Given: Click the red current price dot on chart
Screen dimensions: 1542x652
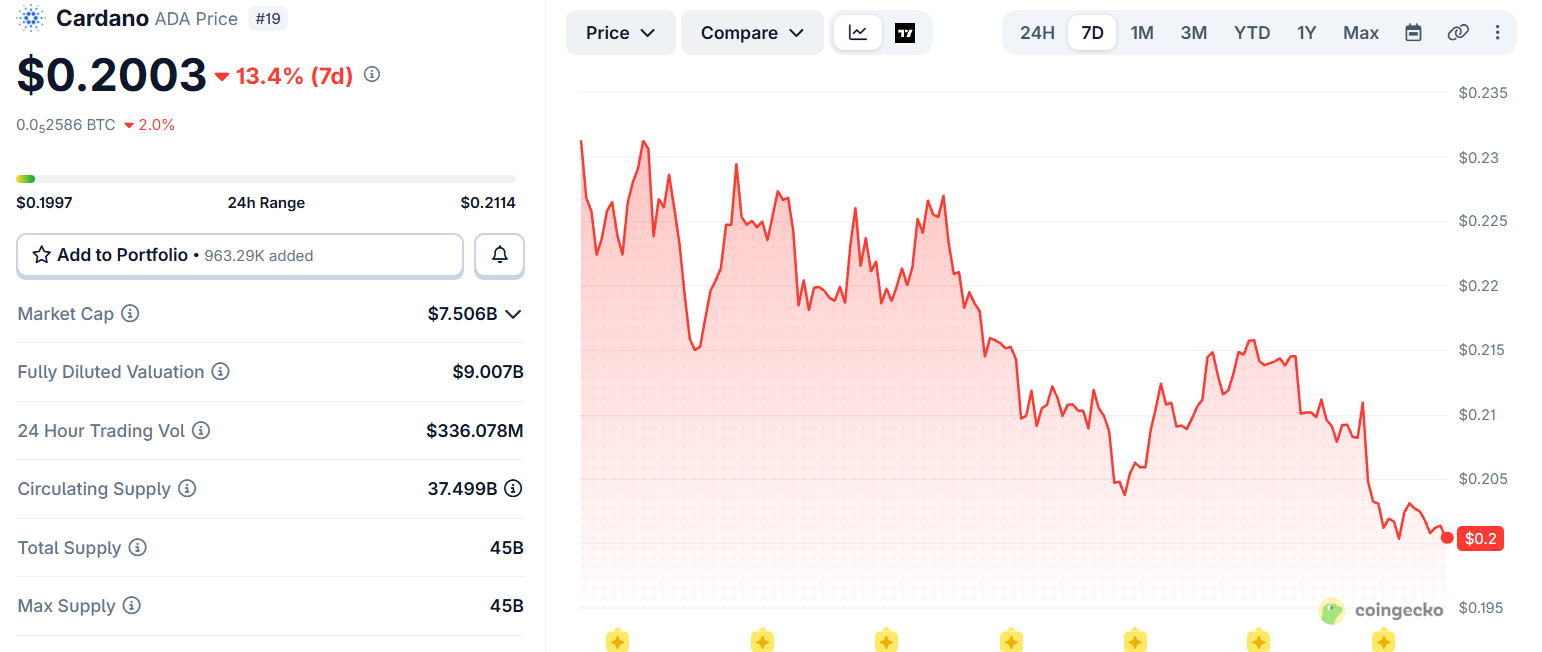Looking at the screenshot, I should point(1447,538).
